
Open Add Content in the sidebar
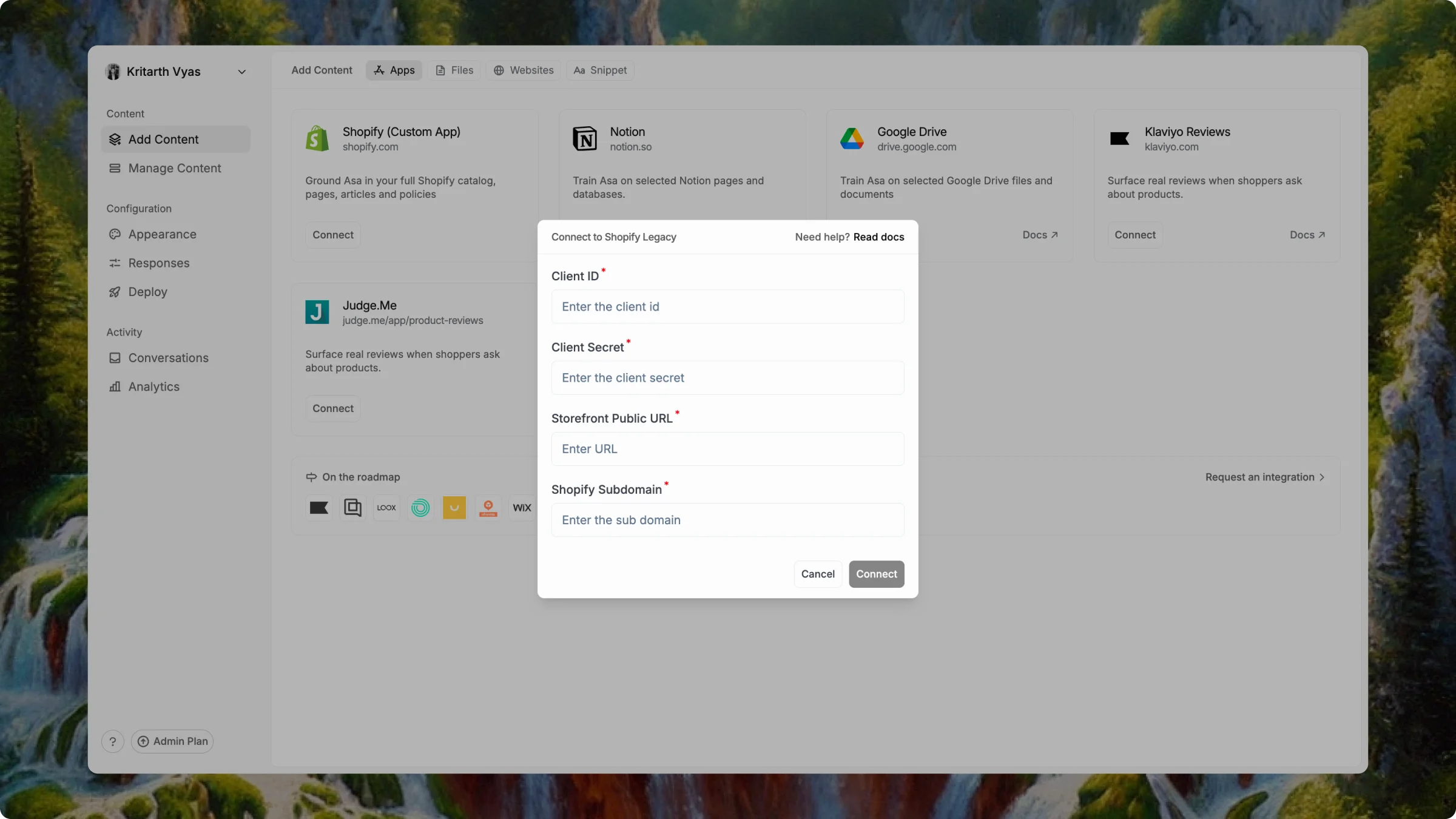point(175,140)
